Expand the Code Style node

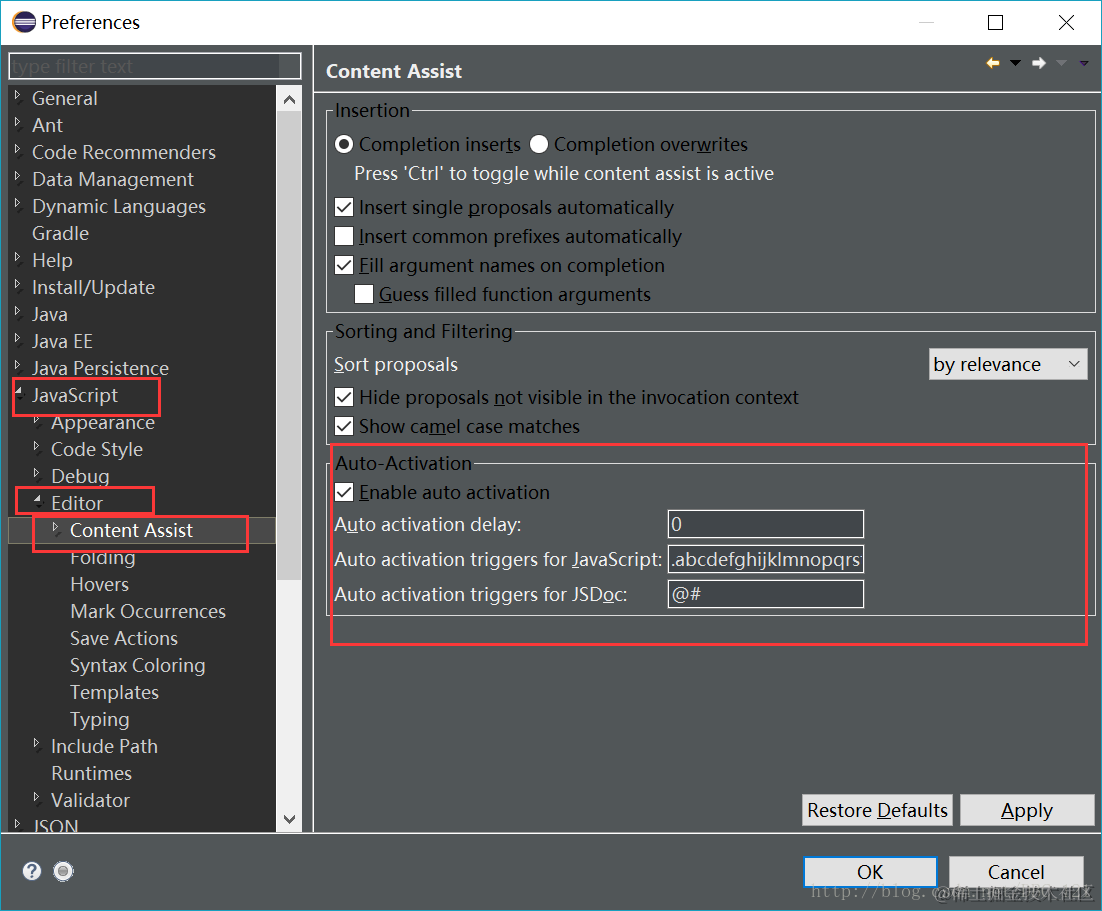coord(37,447)
